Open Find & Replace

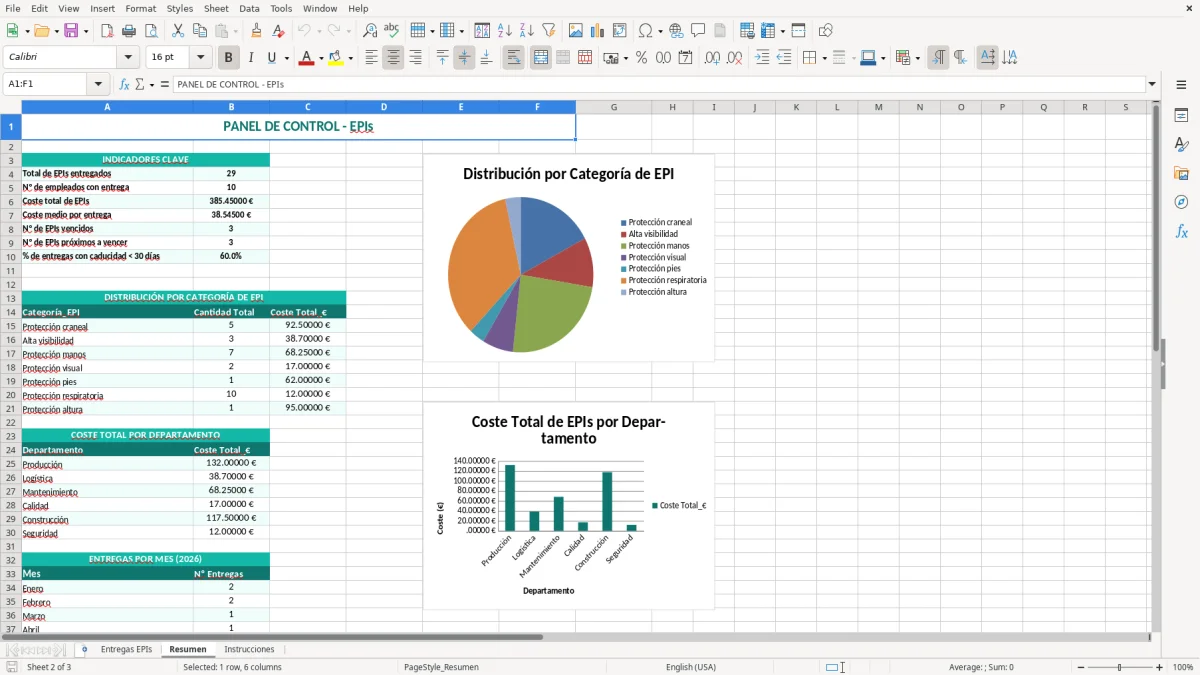point(370,31)
